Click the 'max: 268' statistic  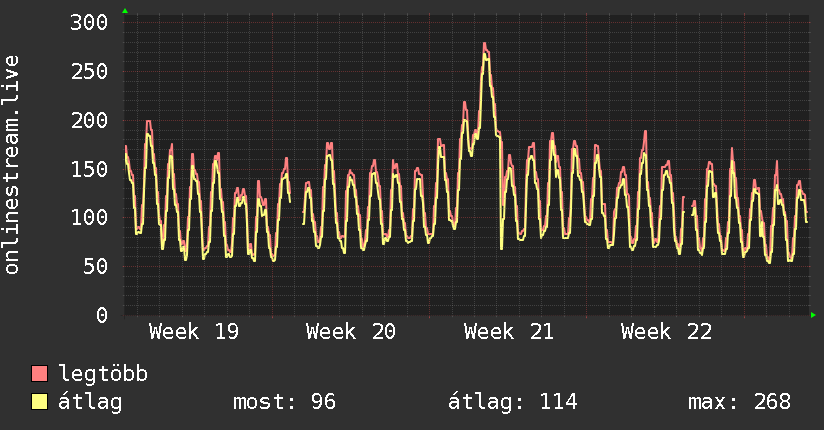pos(739,402)
